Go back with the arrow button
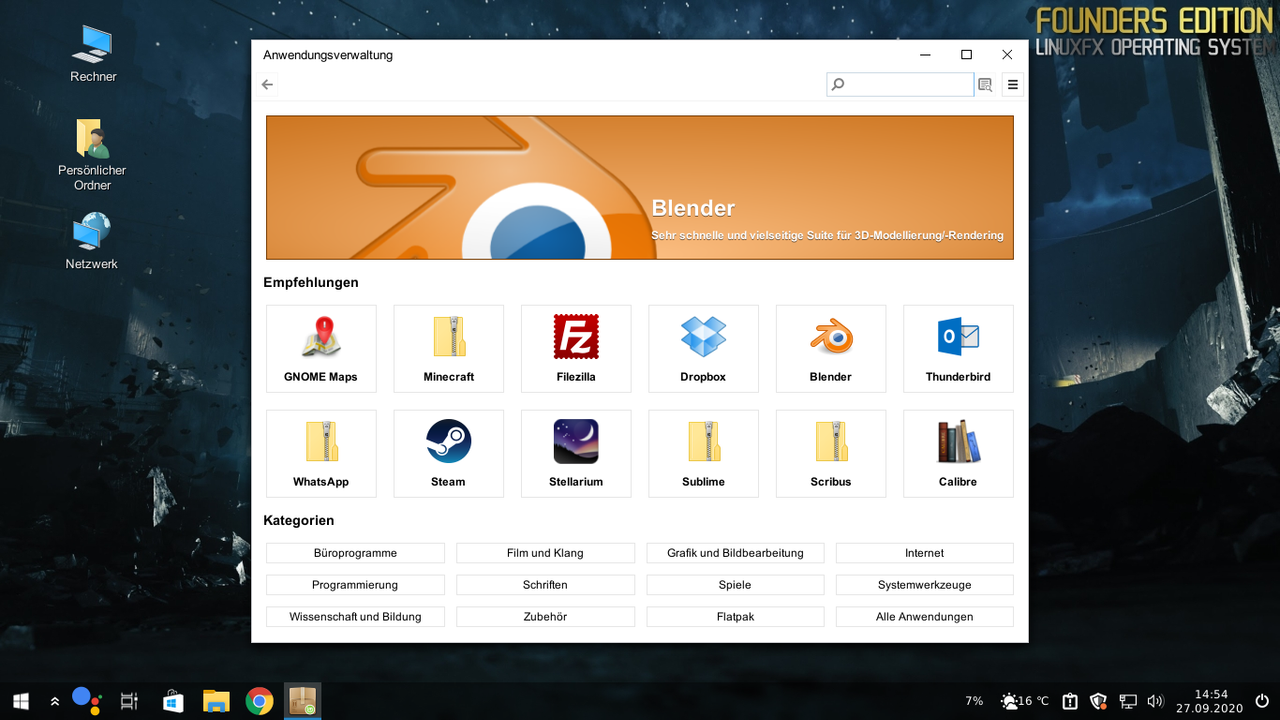Screen dimensions: 1280x720 tap(267, 85)
